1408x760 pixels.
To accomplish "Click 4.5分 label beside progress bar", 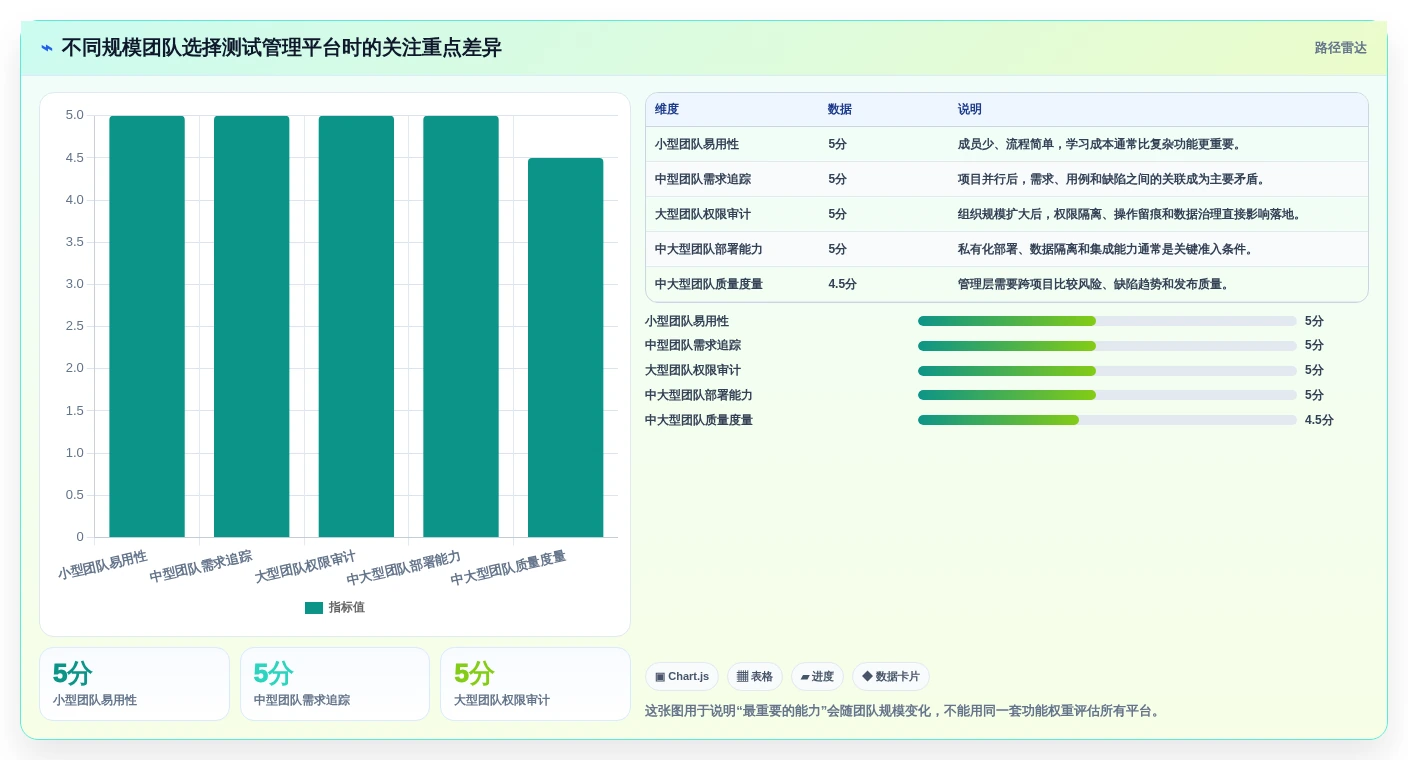I will (1319, 420).
